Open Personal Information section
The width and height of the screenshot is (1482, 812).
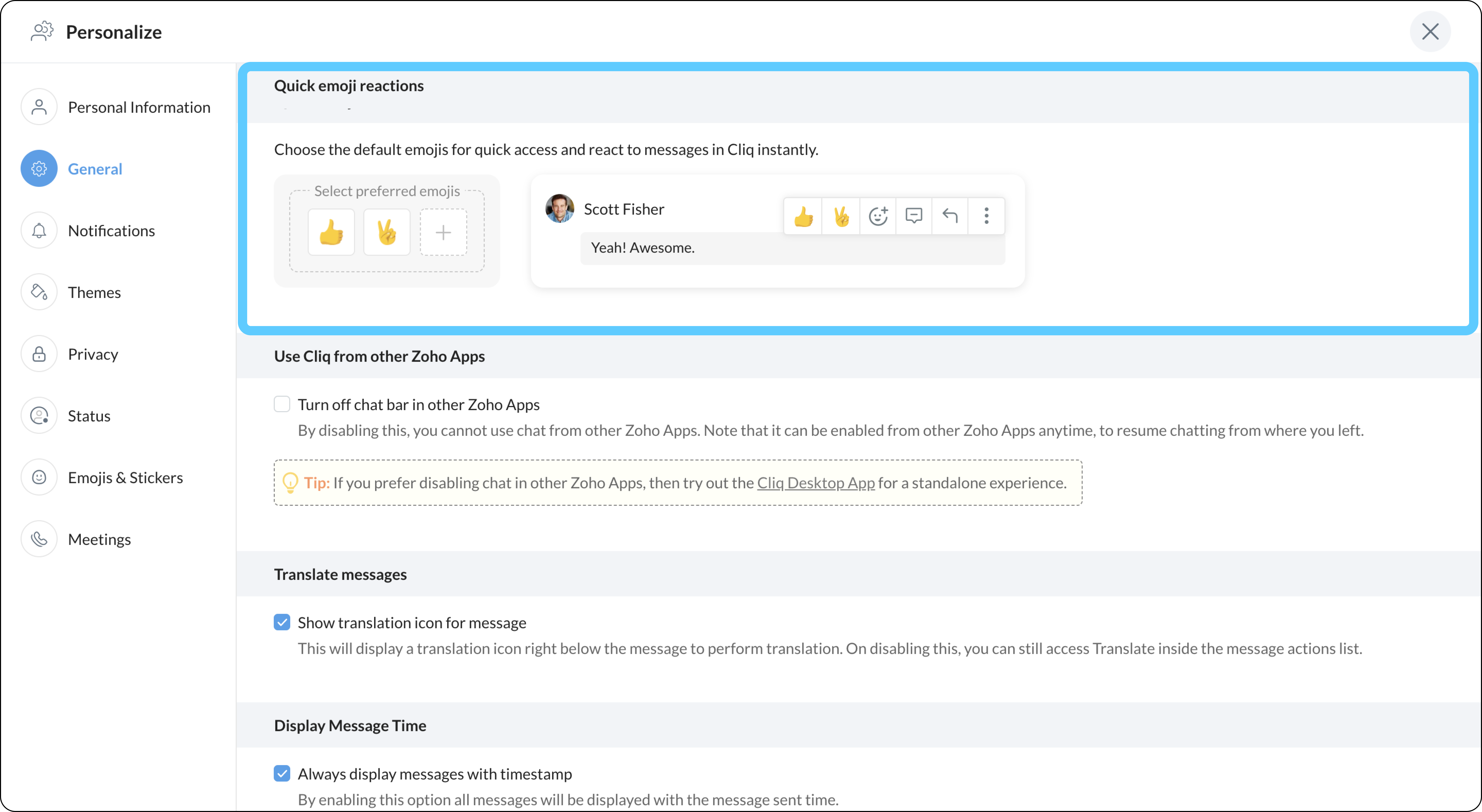pos(139,107)
